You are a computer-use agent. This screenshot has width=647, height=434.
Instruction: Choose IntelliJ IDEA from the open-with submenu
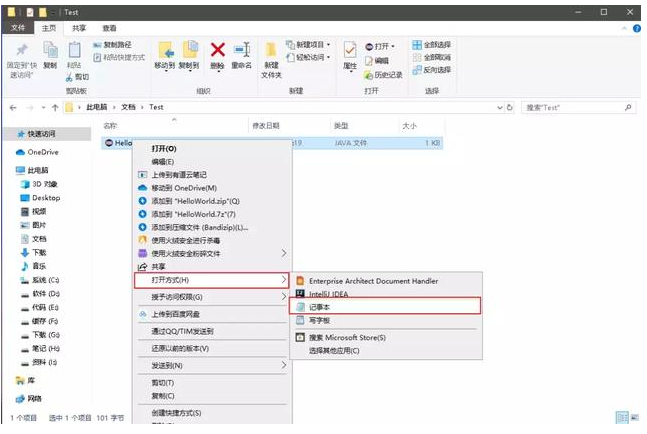click(x=328, y=294)
